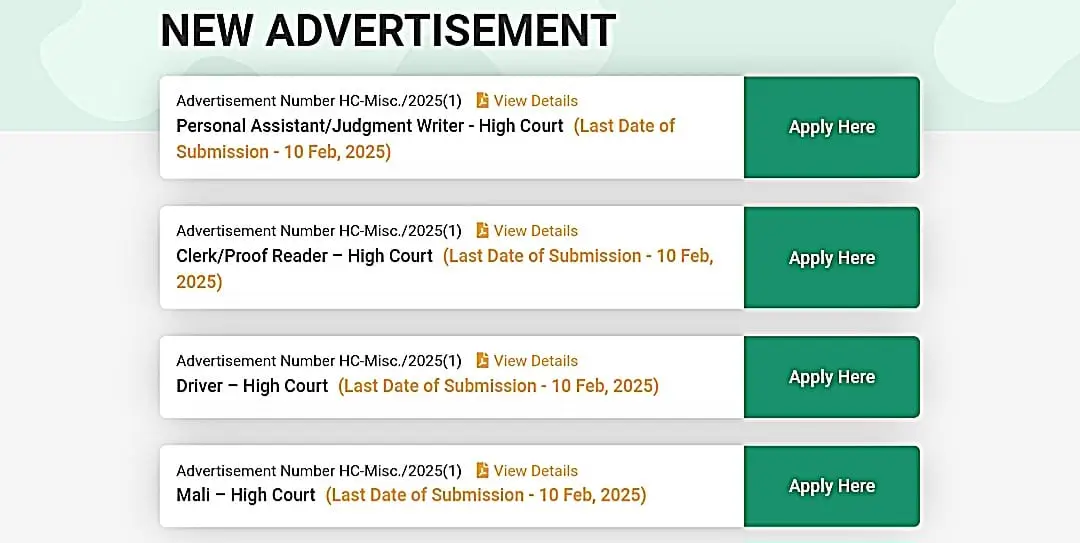Screen dimensions: 1080x543
Task: Open View Details for Driver post
Action: click(536, 361)
